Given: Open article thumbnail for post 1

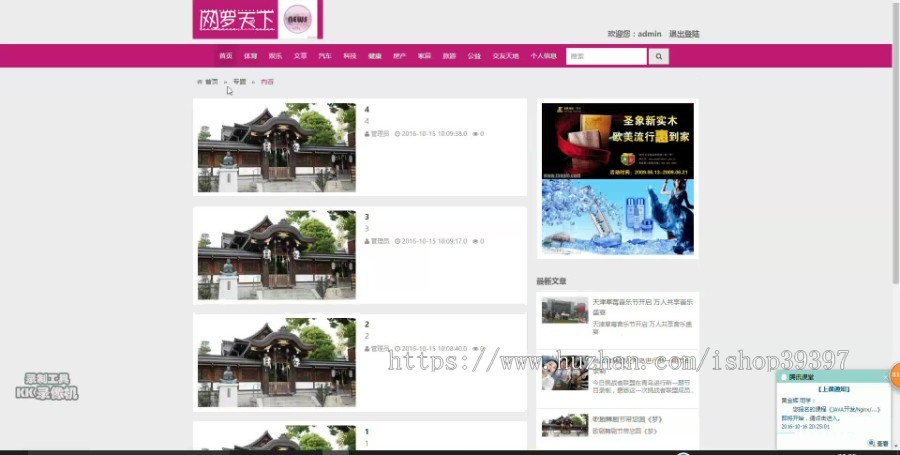Looking at the screenshot, I should [277, 438].
